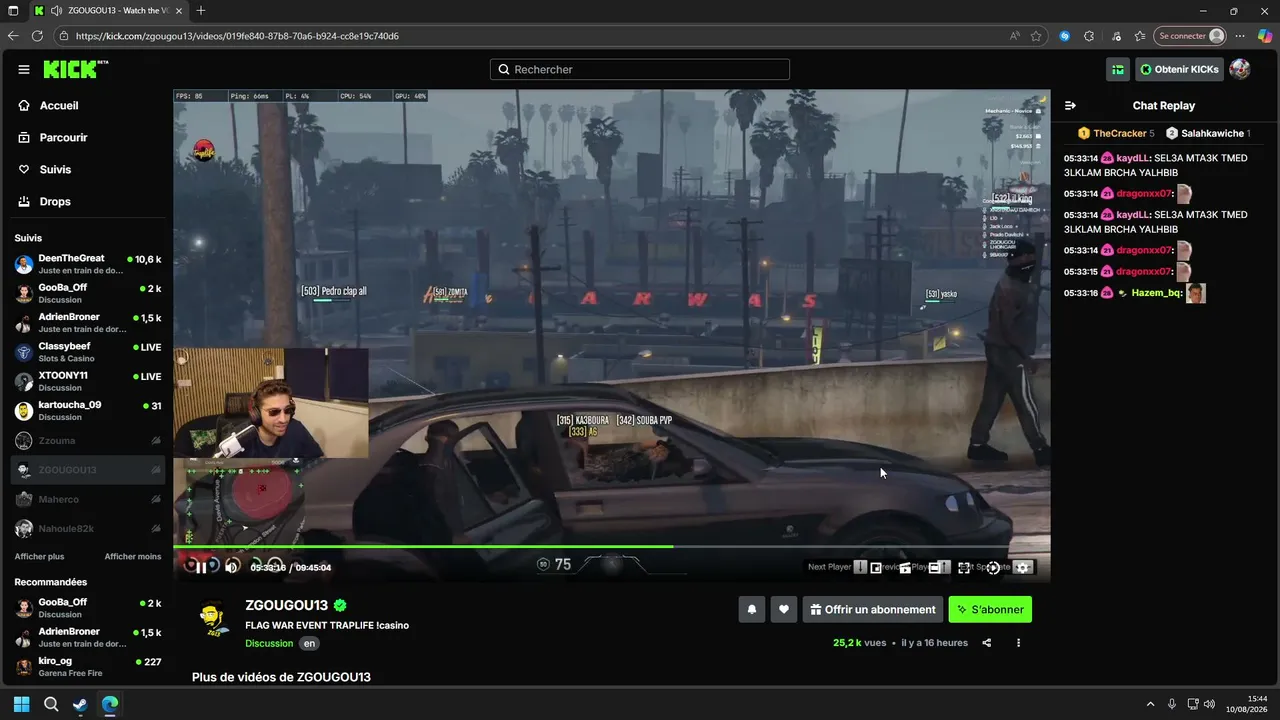This screenshot has height=720, width=1280.
Task: Open Windows taskbar search
Action: [51, 704]
